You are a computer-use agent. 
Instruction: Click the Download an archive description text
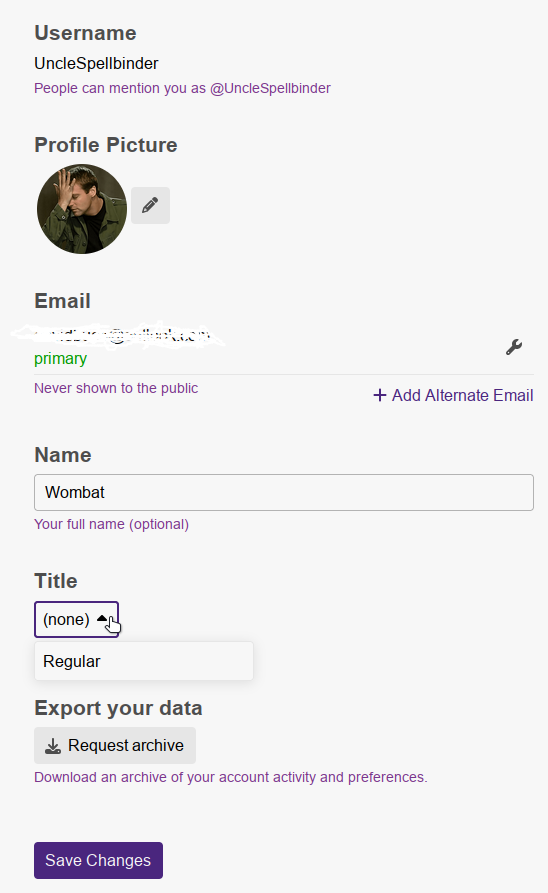click(x=231, y=777)
